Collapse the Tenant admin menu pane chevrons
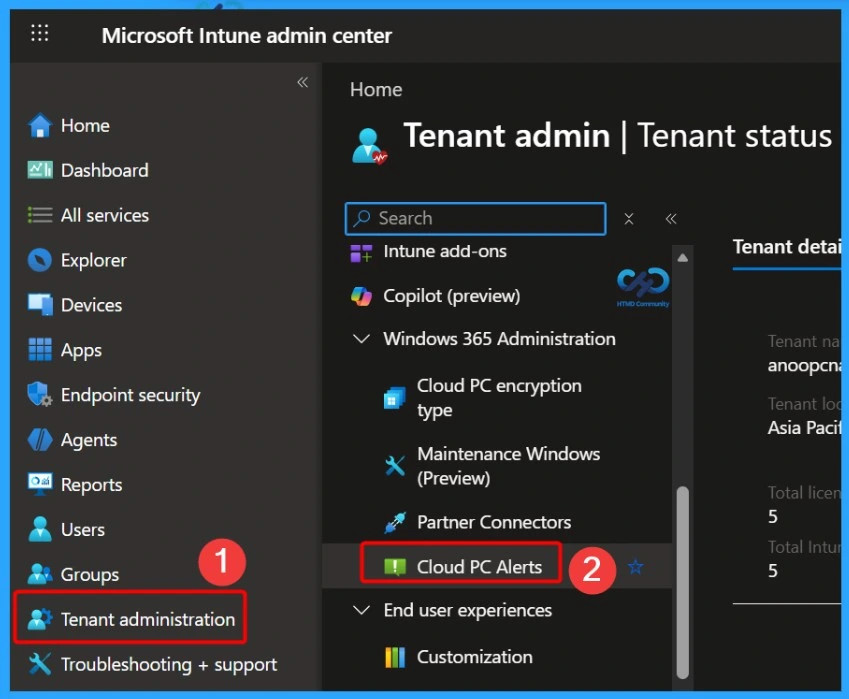Image resolution: width=849 pixels, height=699 pixels. point(671,219)
